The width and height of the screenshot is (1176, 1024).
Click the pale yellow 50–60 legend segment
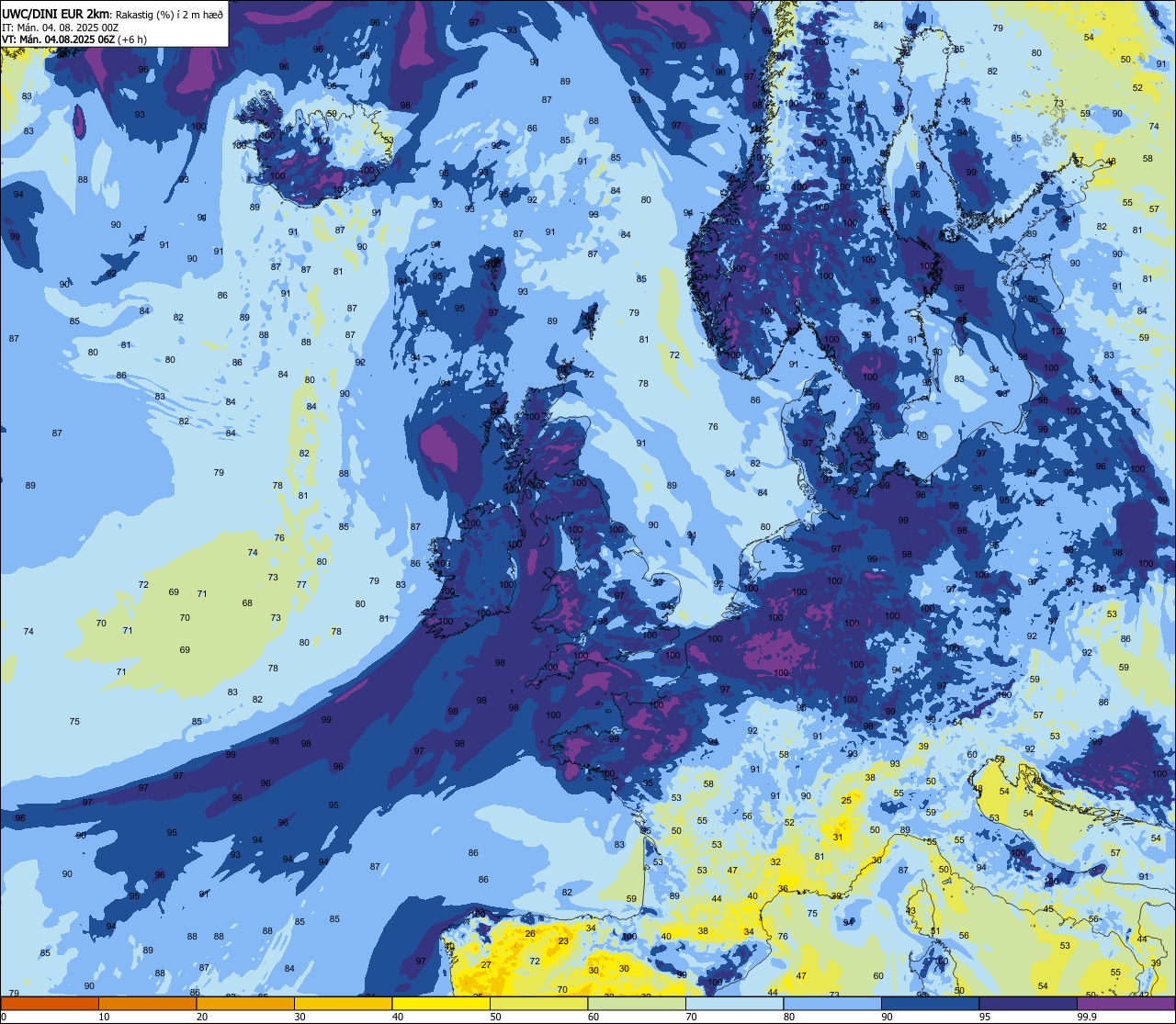[539, 1003]
